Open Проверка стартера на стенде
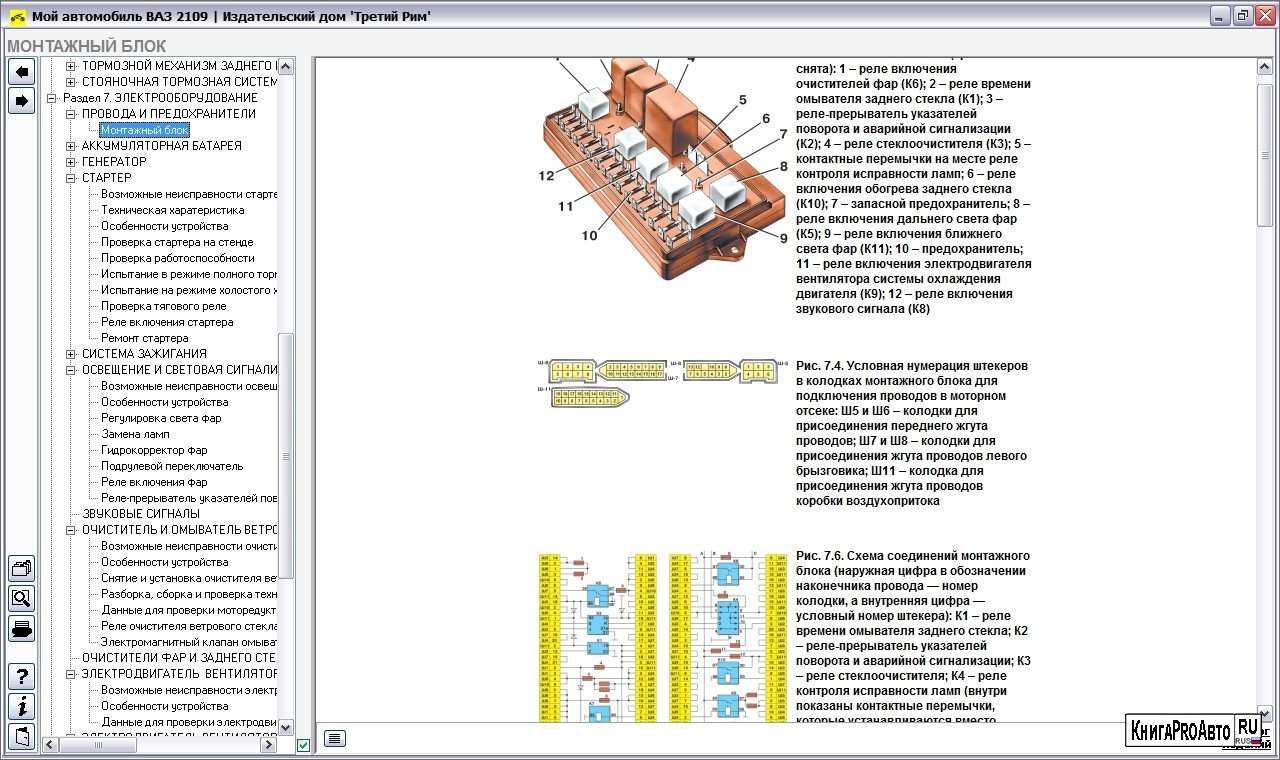 coord(177,242)
